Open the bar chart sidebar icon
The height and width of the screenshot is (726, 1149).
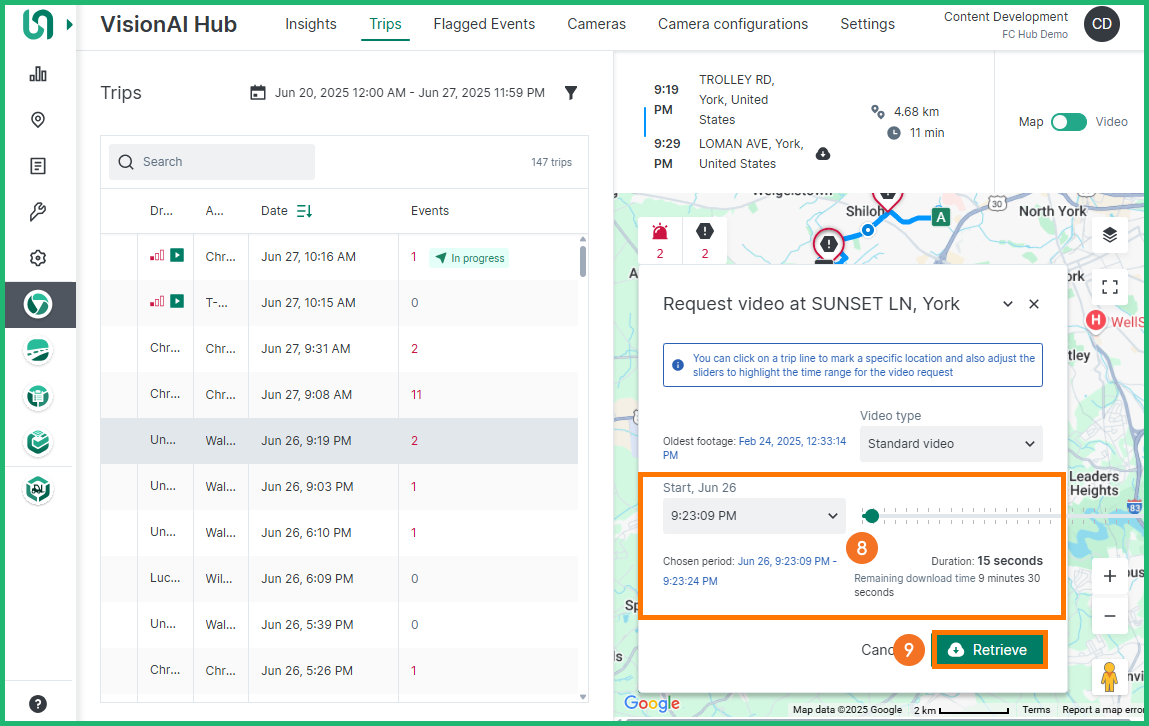(38, 74)
